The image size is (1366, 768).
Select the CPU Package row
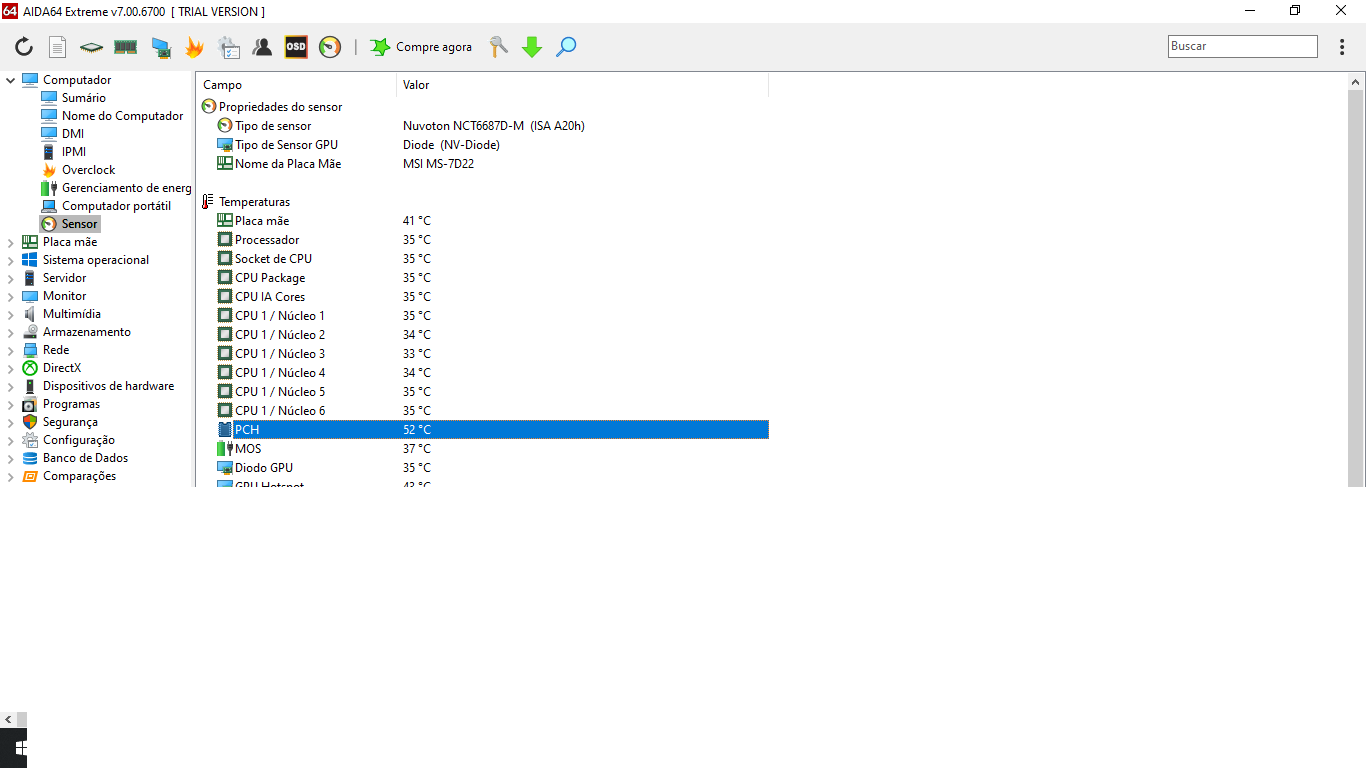(x=483, y=278)
